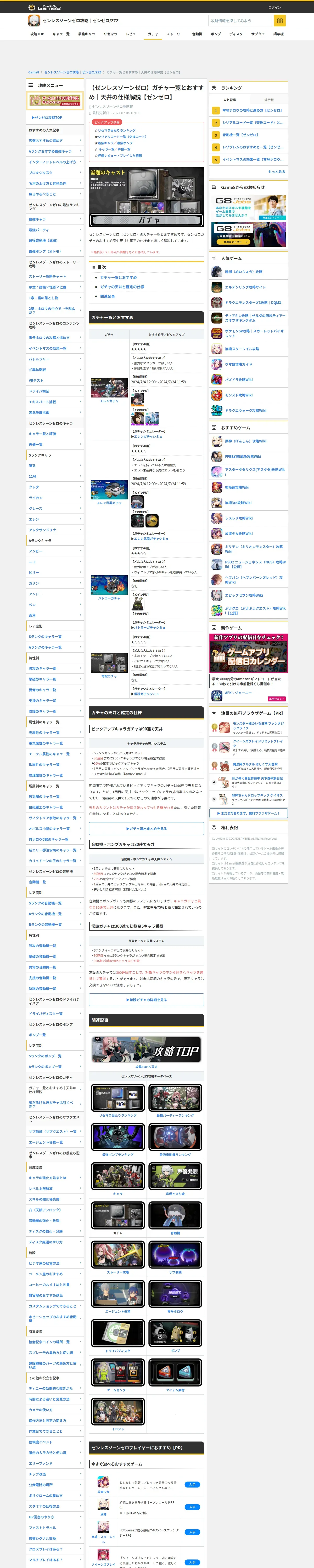Open リセマラ navigation tab

tap(110, 34)
